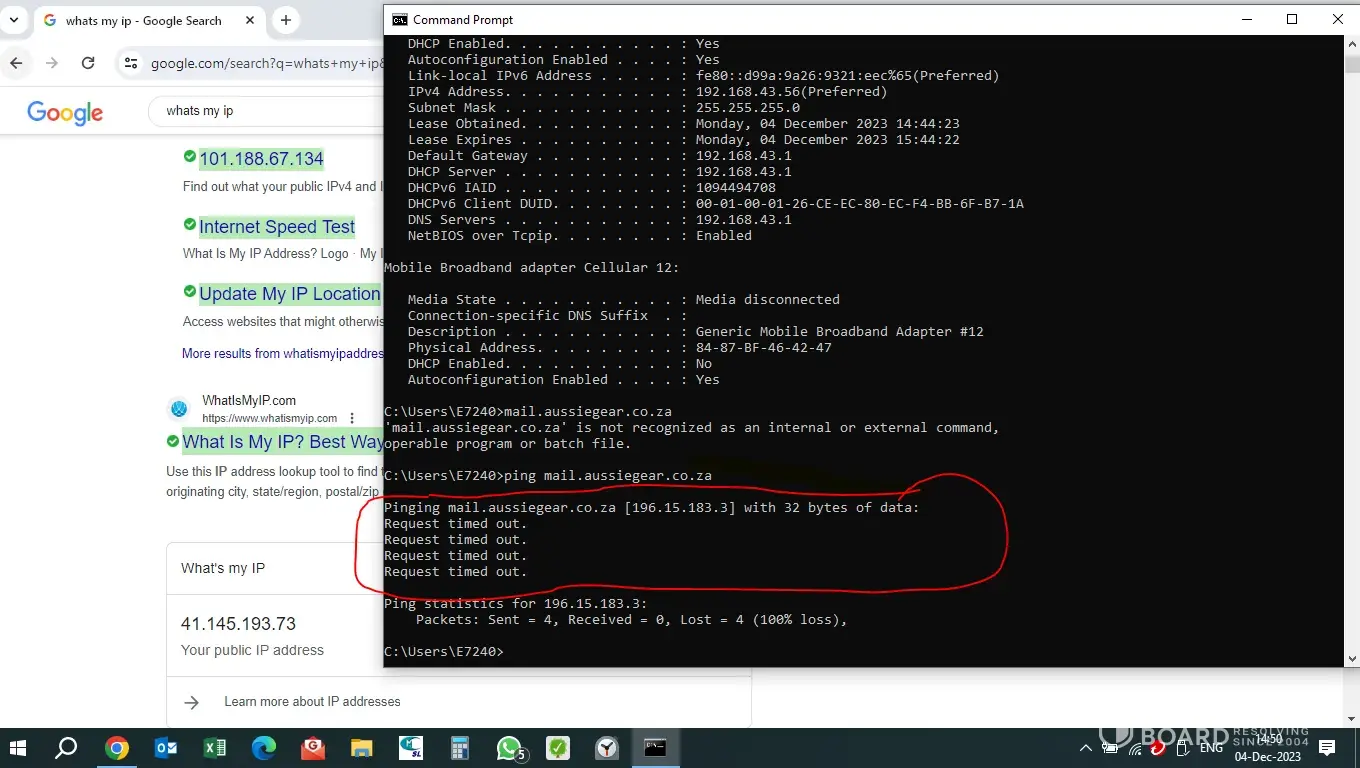This screenshot has width=1360, height=768.
Task: Click the Default Gateway 192.168.43.1 line
Action: pos(600,156)
